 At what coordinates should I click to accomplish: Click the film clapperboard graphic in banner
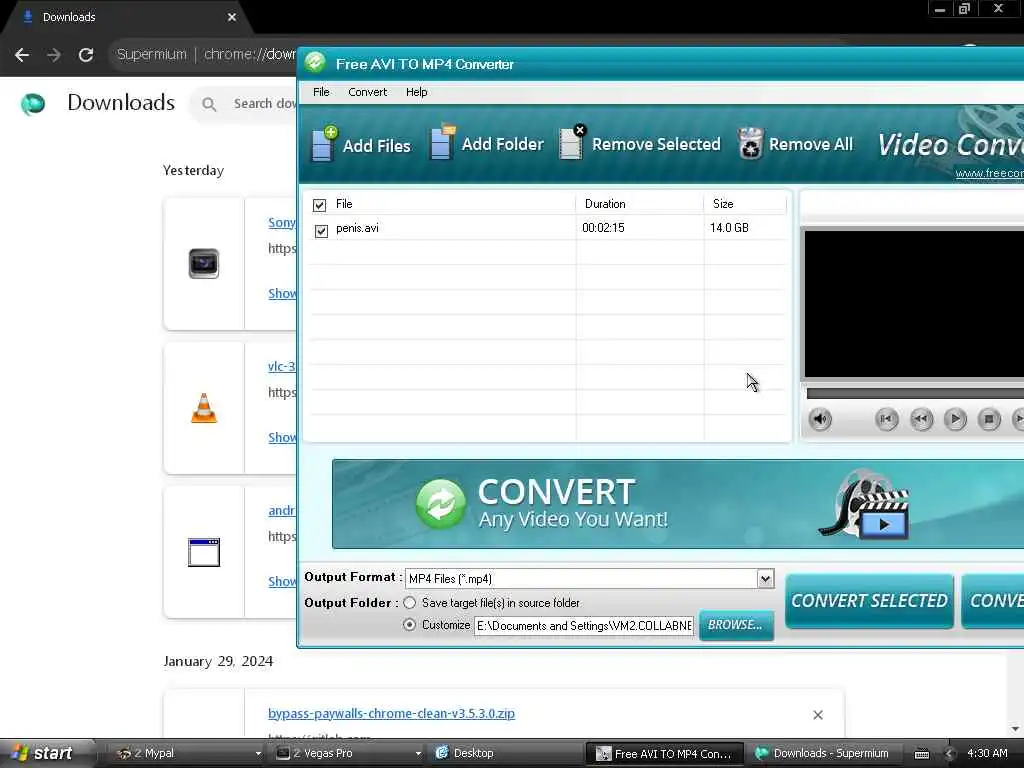863,504
